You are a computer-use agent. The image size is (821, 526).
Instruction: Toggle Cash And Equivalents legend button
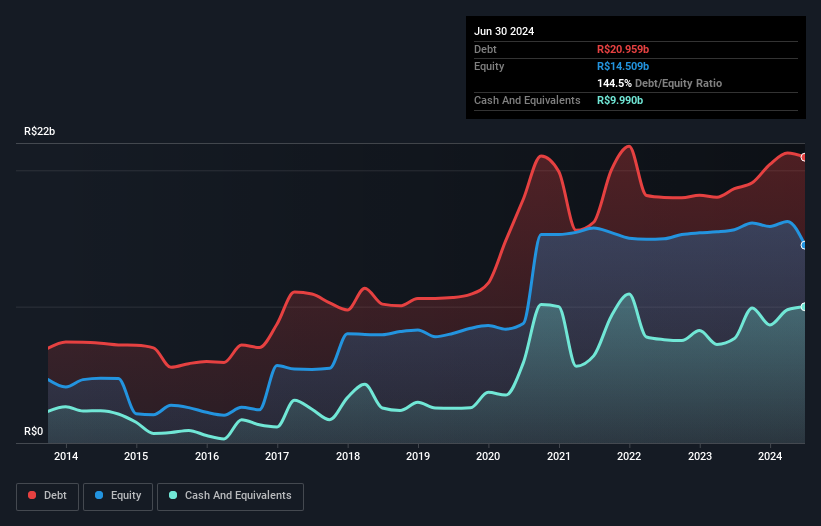230,496
